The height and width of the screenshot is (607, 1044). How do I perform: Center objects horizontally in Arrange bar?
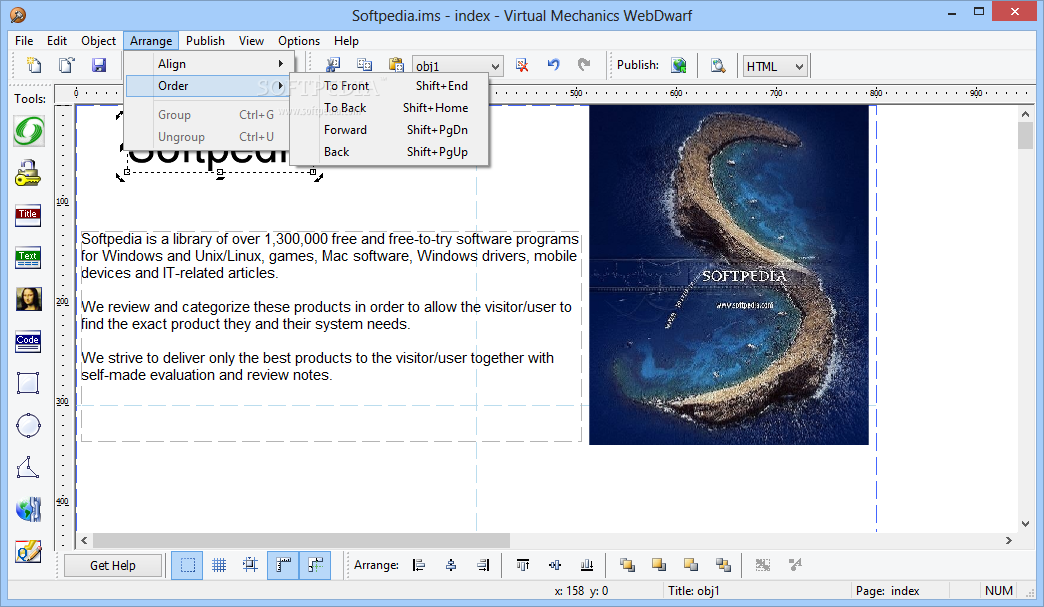[x=451, y=565]
